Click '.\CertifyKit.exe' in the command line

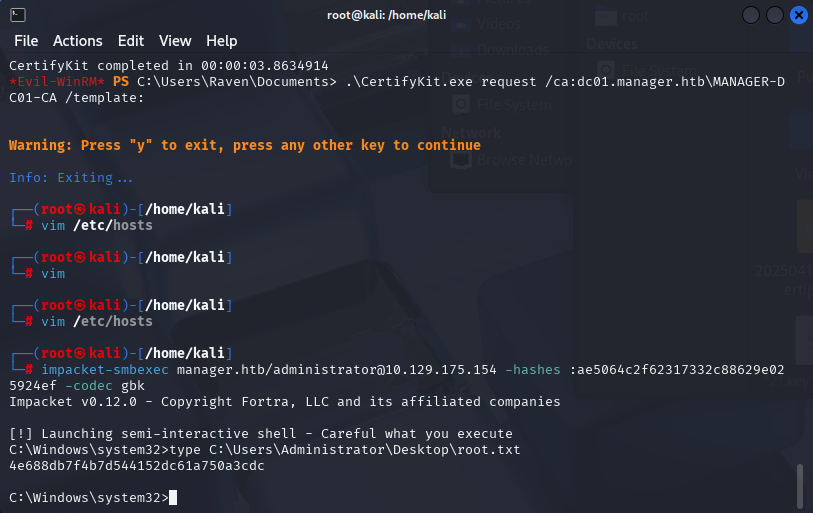[x=409, y=82]
